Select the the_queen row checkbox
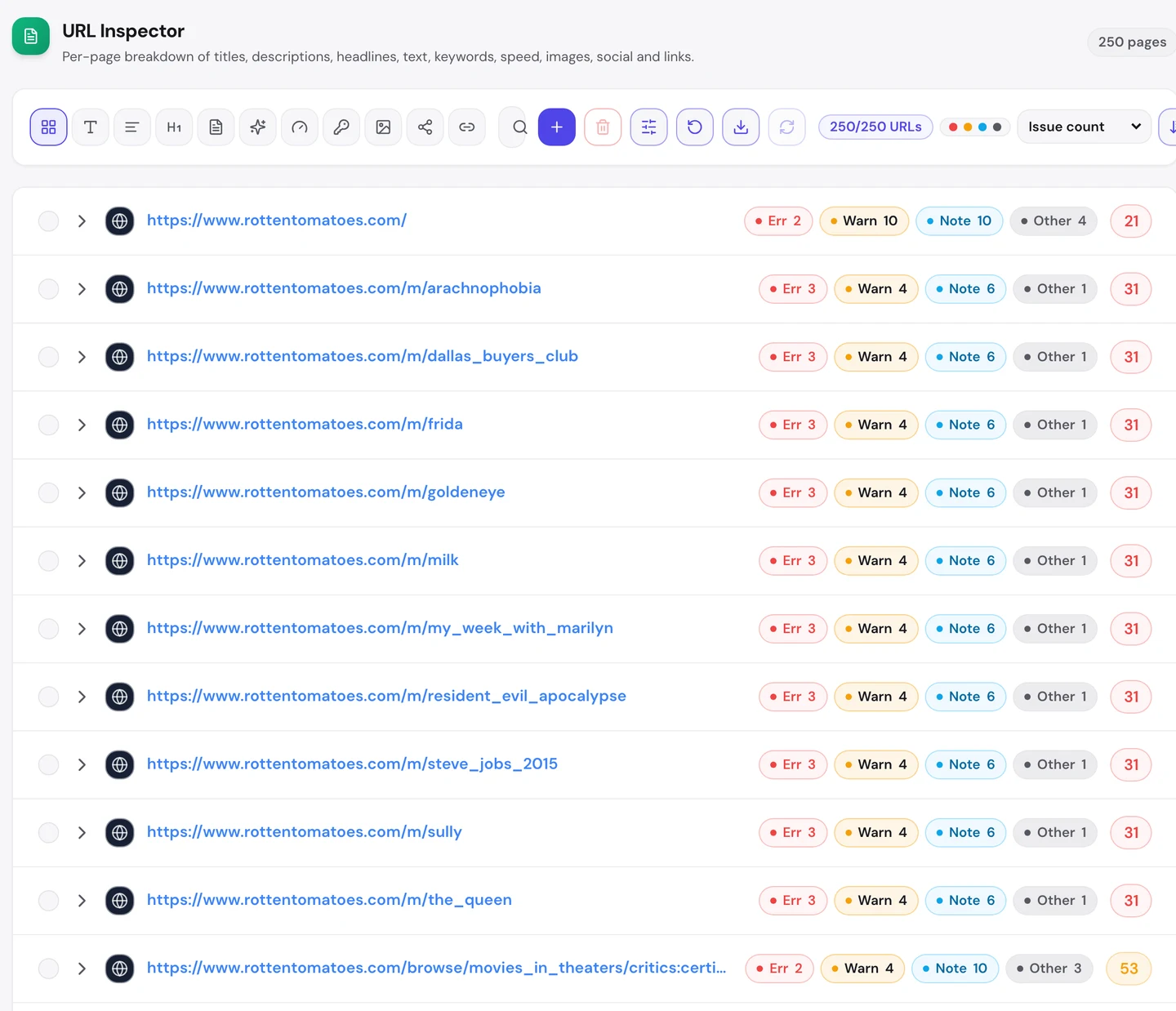The width and height of the screenshot is (1176, 1011). tap(49, 900)
